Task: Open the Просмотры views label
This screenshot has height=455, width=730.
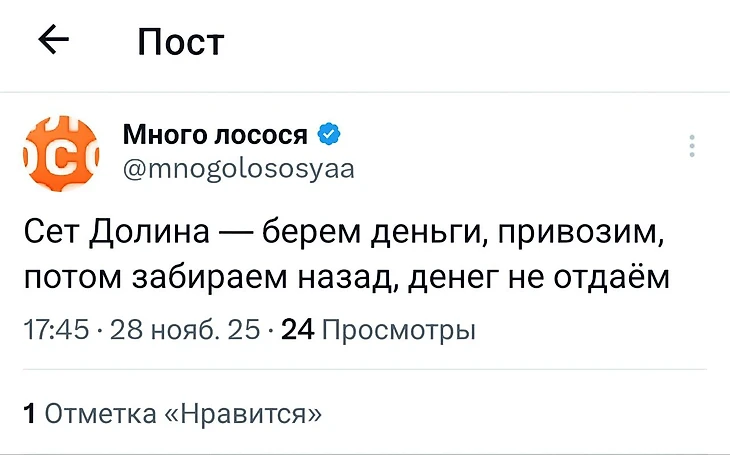Action: point(401,330)
